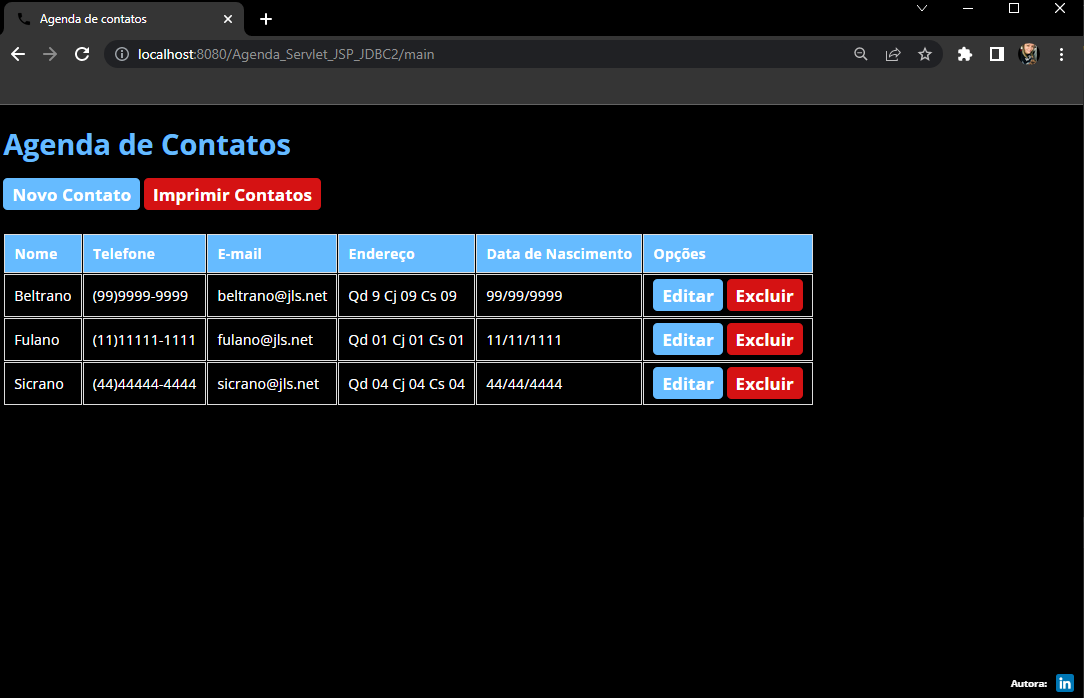This screenshot has width=1084, height=698.
Task: Click the site information icon before localhost
Action: click(x=121, y=54)
